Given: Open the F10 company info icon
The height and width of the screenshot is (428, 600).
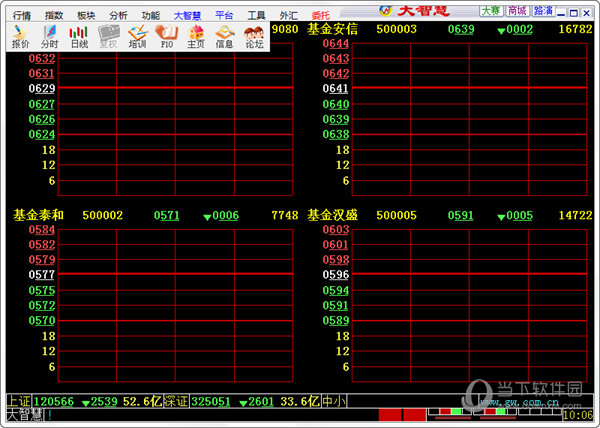Looking at the screenshot, I should [167, 37].
